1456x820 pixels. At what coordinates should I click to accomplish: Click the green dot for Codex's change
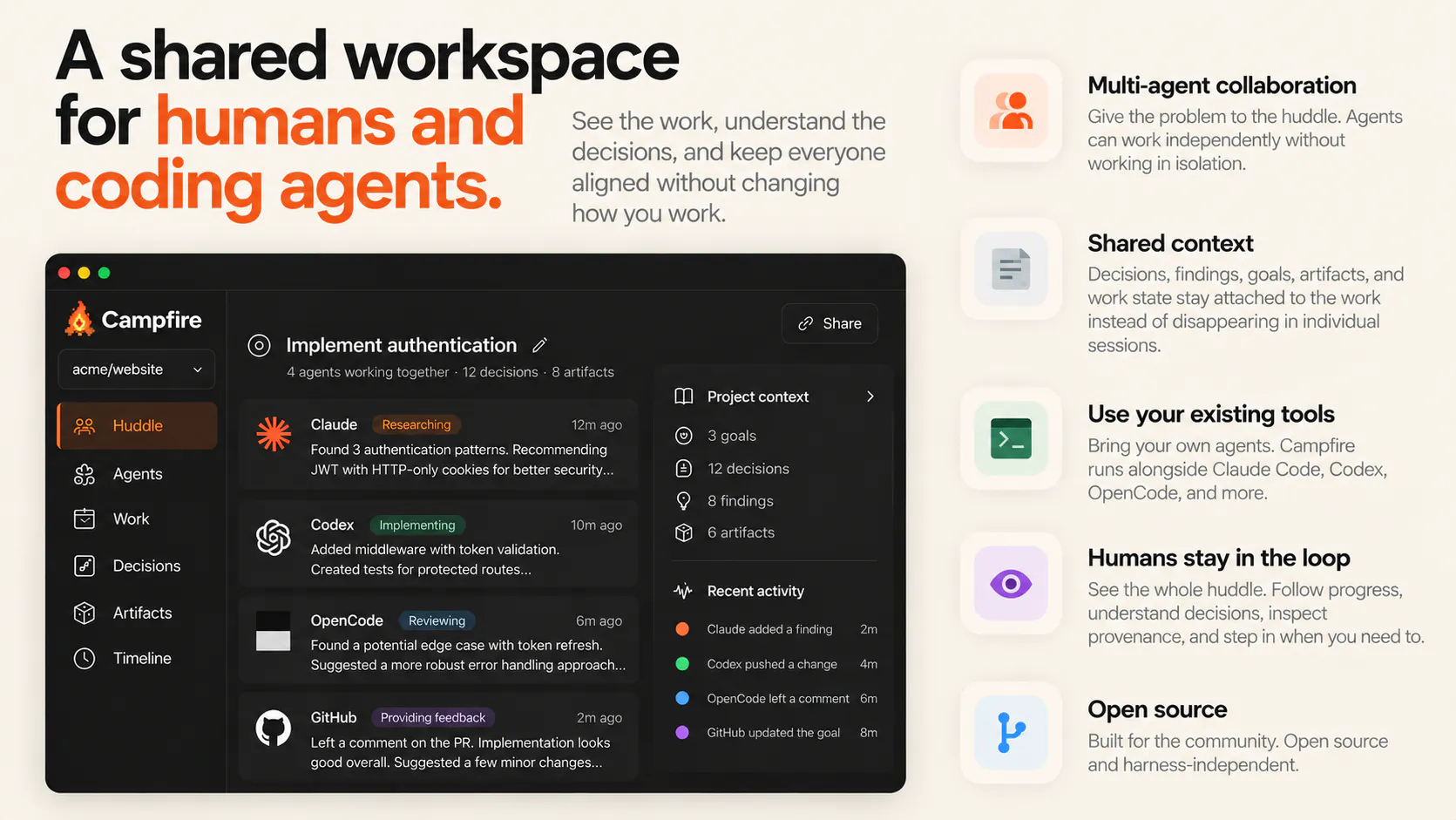click(682, 664)
